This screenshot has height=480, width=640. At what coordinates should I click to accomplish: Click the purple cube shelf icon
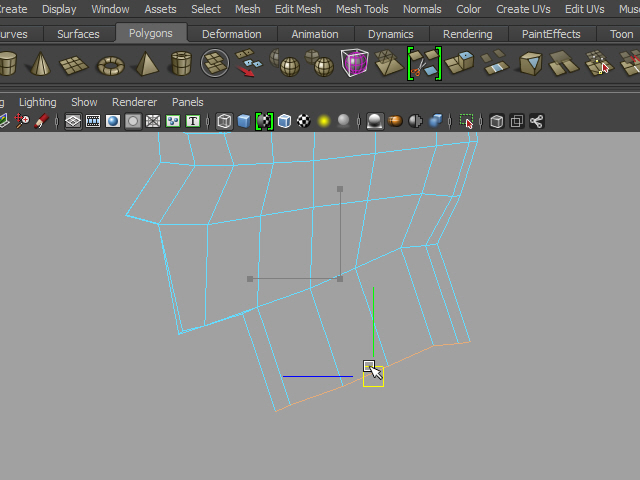point(354,65)
